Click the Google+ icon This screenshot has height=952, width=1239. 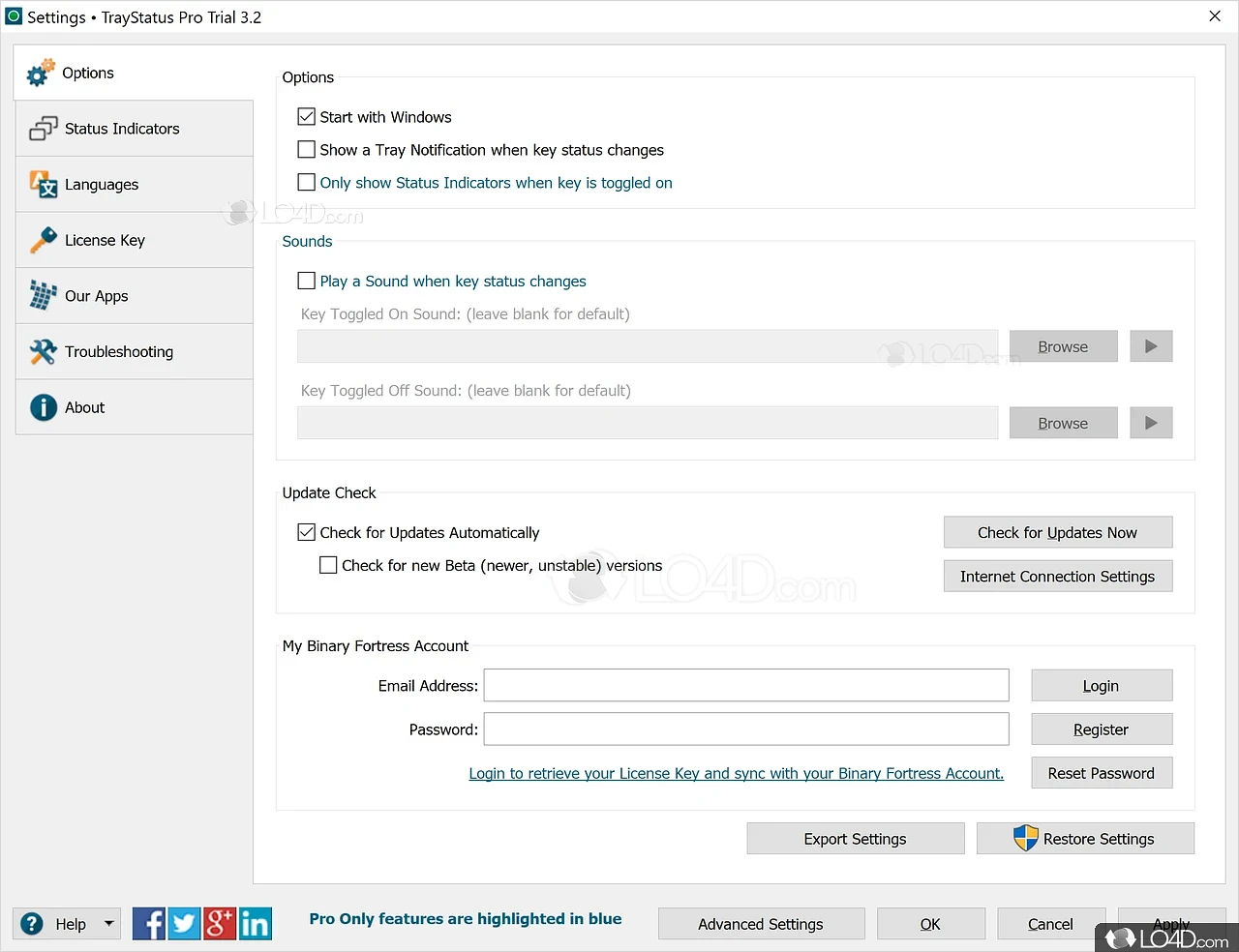(x=220, y=924)
